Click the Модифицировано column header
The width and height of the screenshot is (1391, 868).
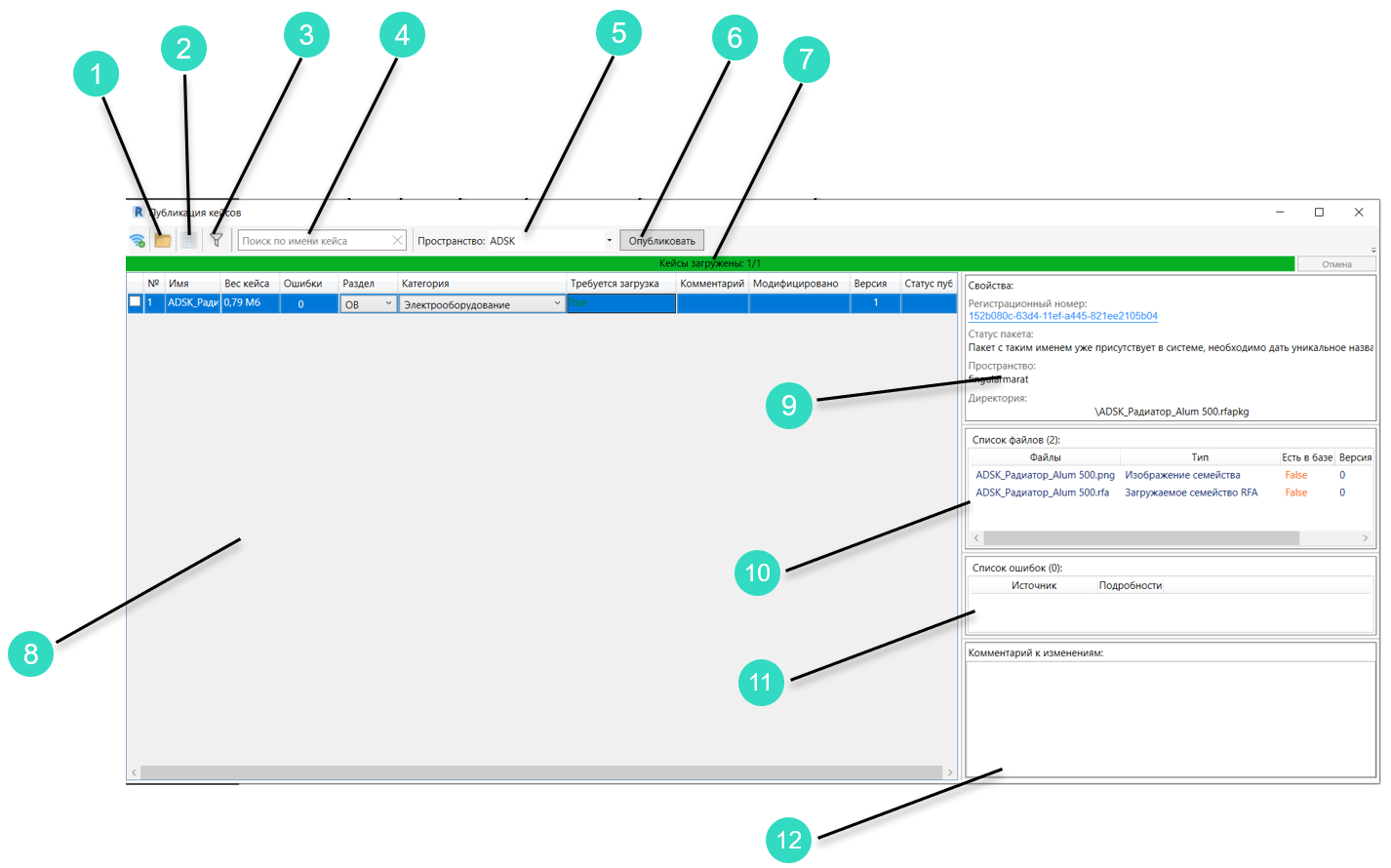[799, 283]
